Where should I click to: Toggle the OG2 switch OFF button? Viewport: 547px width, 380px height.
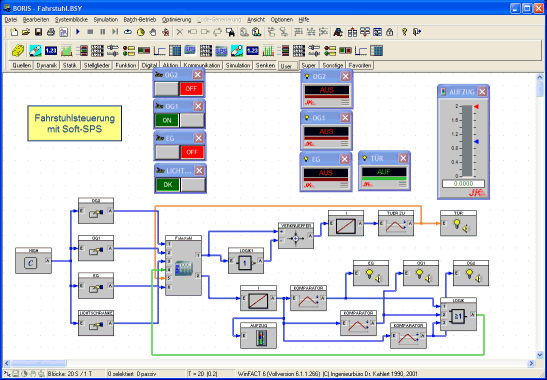tap(191, 89)
